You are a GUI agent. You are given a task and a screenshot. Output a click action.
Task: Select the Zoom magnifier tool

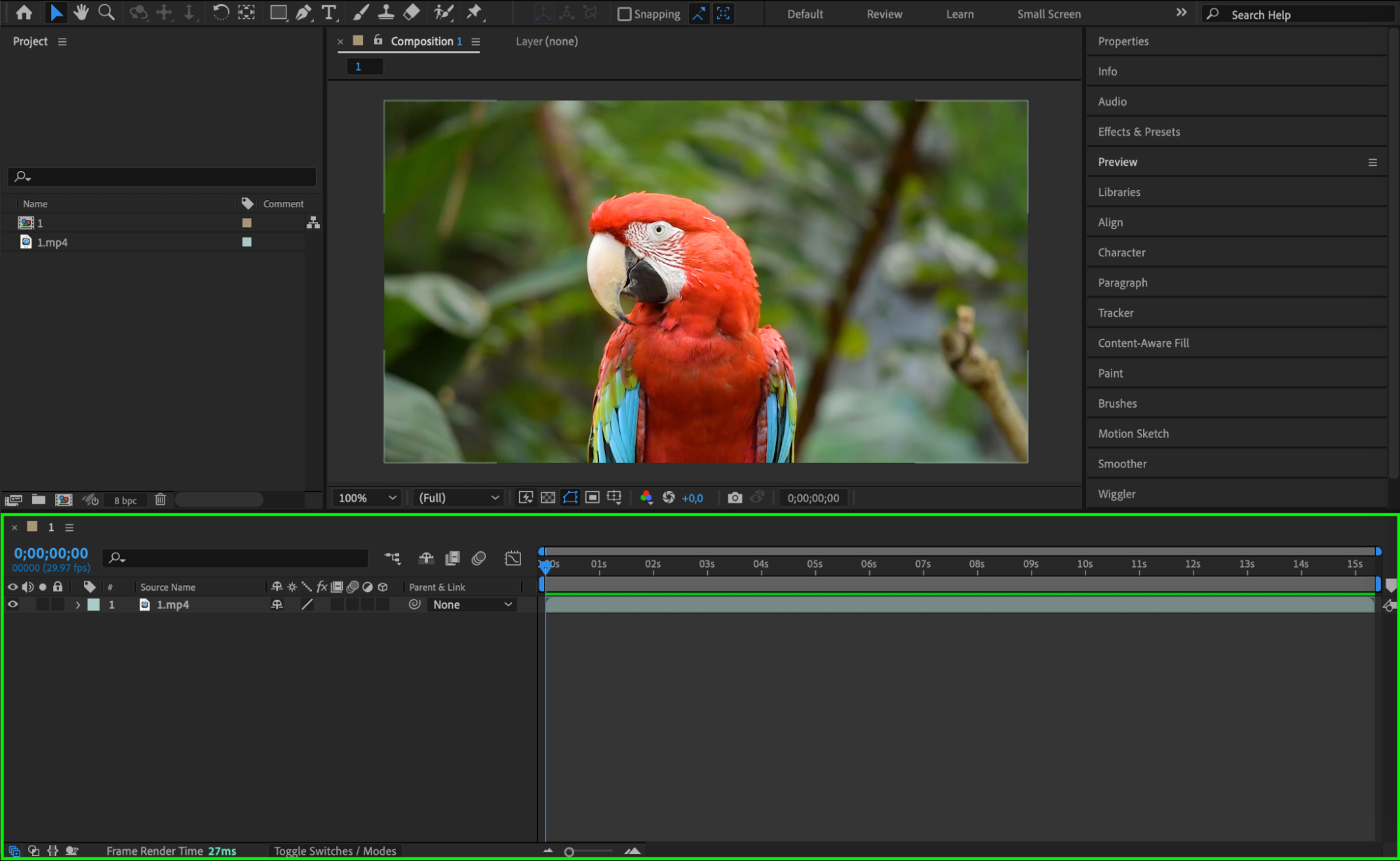[x=106, y=13]
